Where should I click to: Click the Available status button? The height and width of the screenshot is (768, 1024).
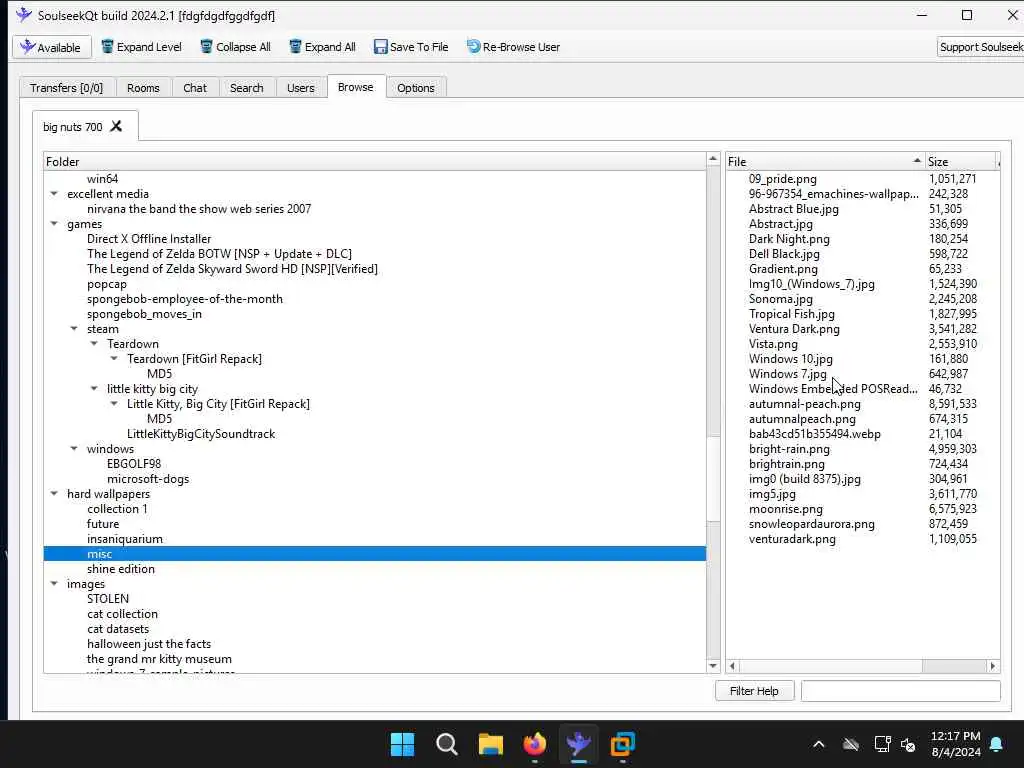click(52, 48)
